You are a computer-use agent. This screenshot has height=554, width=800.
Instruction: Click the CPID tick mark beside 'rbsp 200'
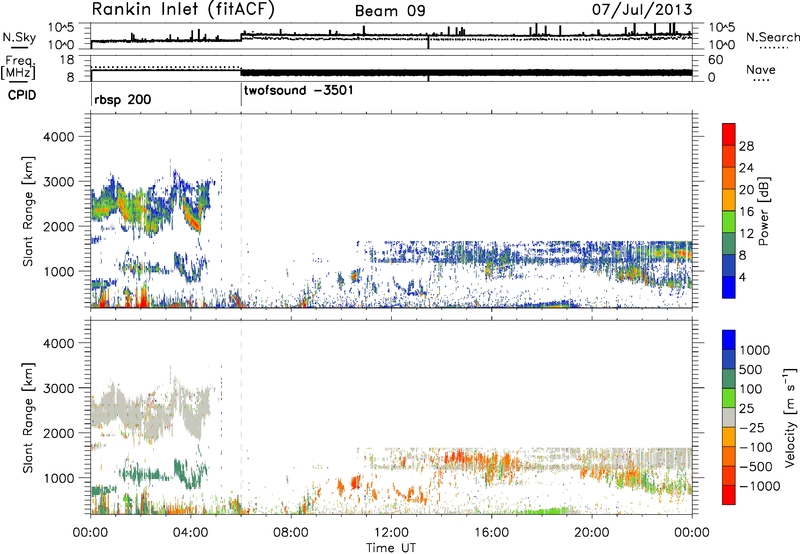pyautogui.click(x=91, y=95)
